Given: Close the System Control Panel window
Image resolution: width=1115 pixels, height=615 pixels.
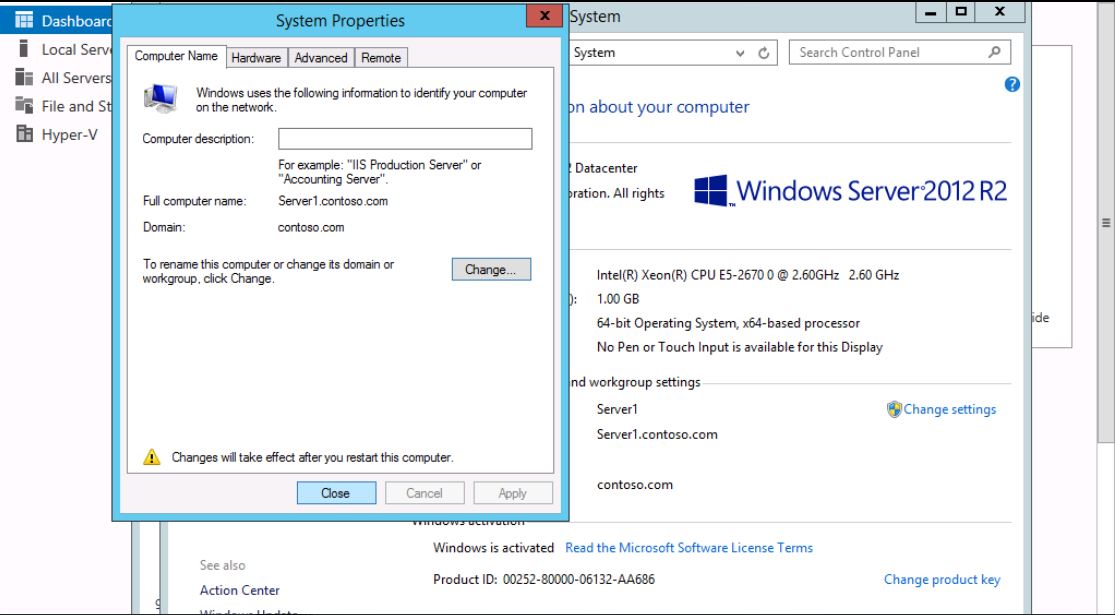Looking at the screenshot, I should [x=1000, y=12].
